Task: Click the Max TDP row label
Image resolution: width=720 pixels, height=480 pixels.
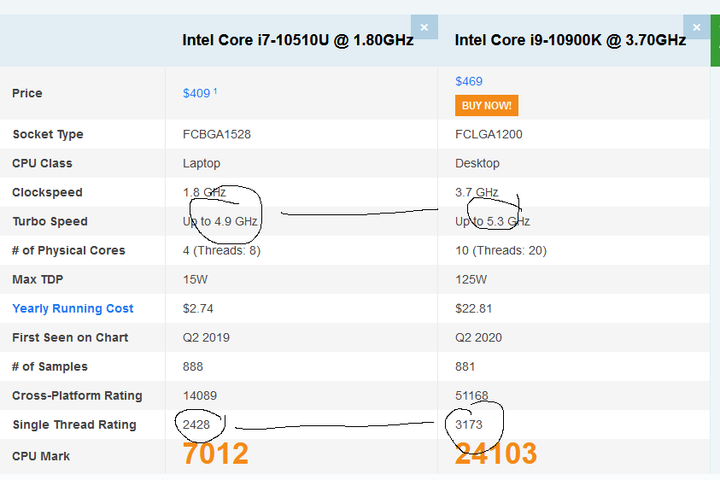Action: 38,279
